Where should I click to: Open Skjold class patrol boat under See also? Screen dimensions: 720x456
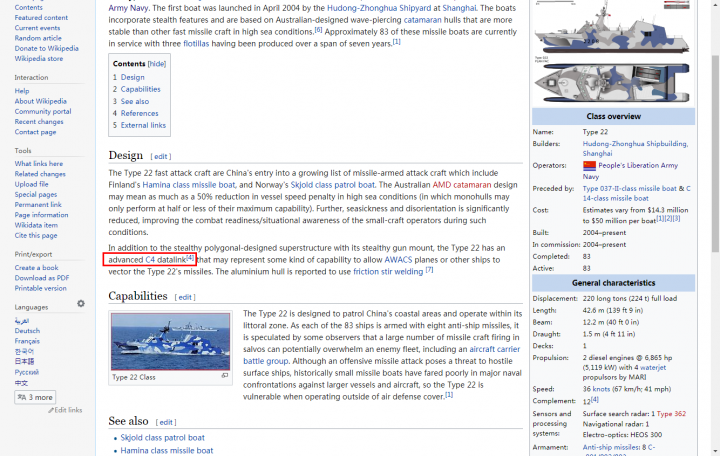(x=163, y=438)
